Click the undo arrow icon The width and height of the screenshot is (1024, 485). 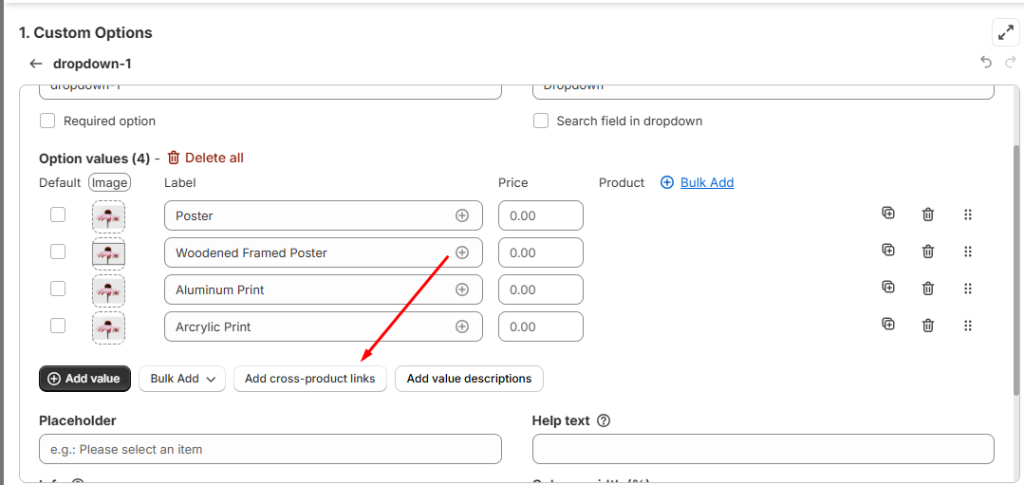pos(986,63)
